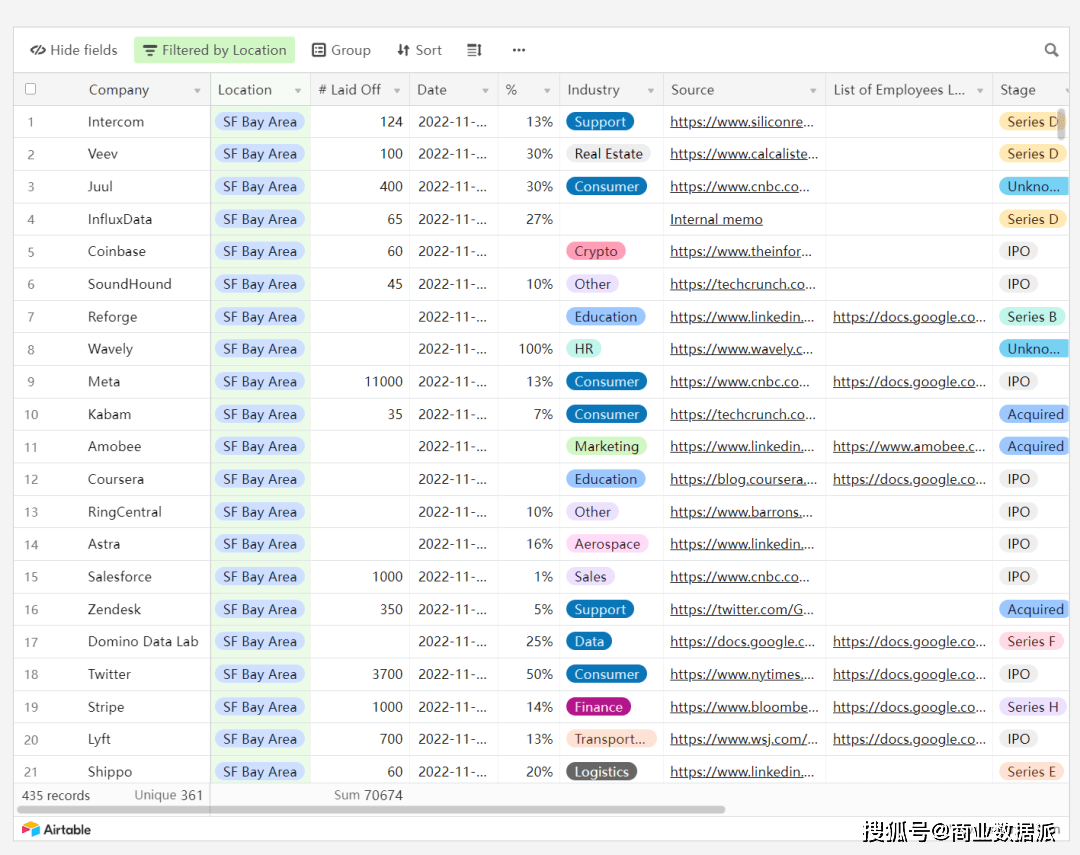This screenshot has width=1080, height=855.
Task: Click the Airtable logo
Action: 56,830
